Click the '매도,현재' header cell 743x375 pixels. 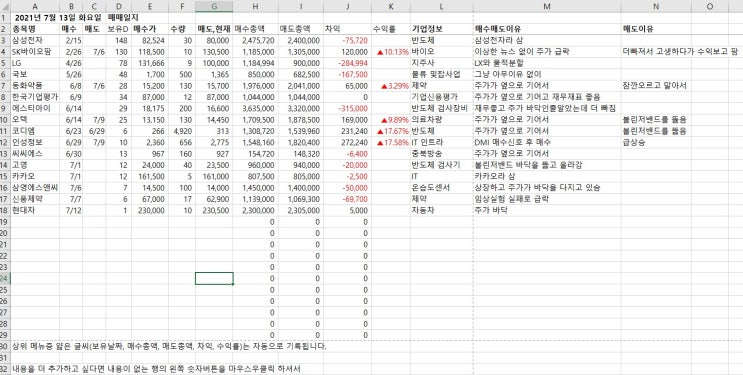pyautogui.click(x=214, y=29)
